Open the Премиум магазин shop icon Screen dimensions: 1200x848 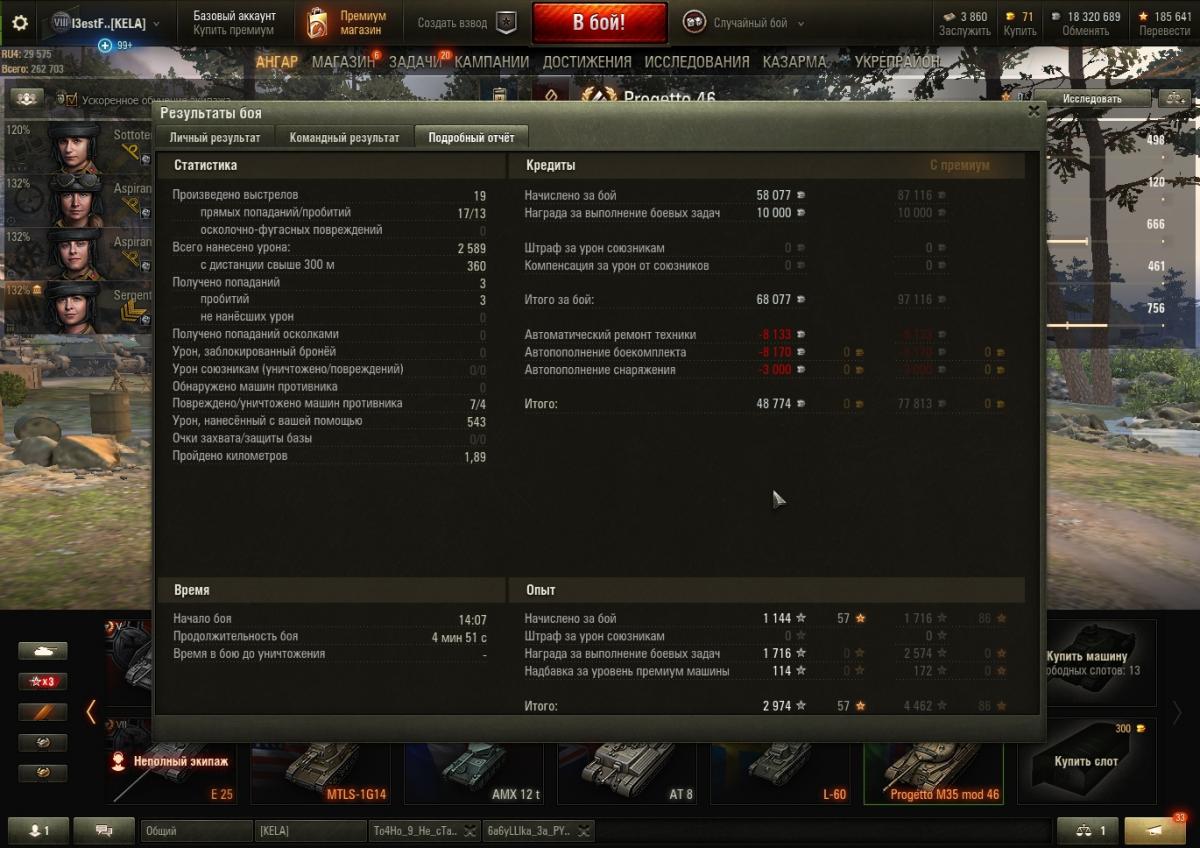click(318, 23)
